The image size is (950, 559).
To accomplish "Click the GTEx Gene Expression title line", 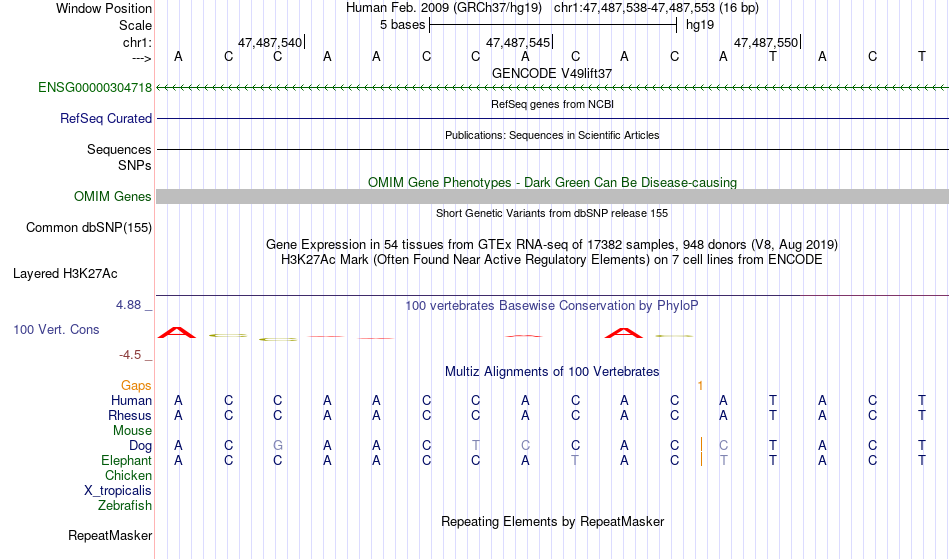I will click(x=552, y=245).
